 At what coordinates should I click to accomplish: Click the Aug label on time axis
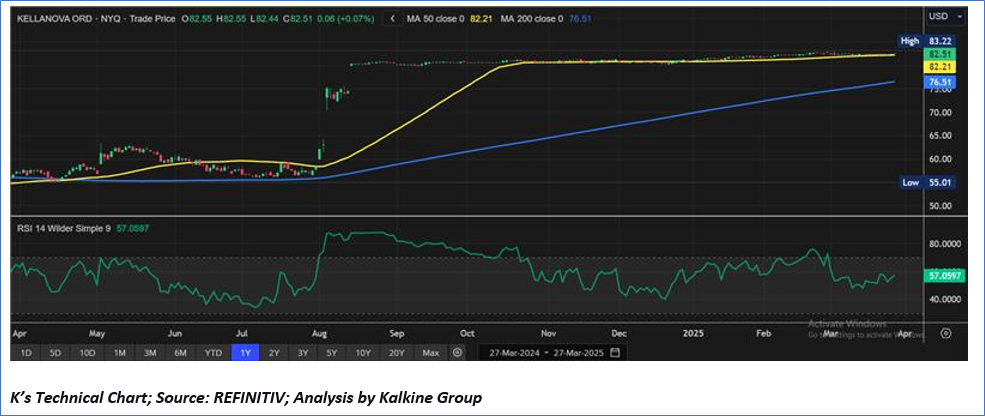point(319,334)
